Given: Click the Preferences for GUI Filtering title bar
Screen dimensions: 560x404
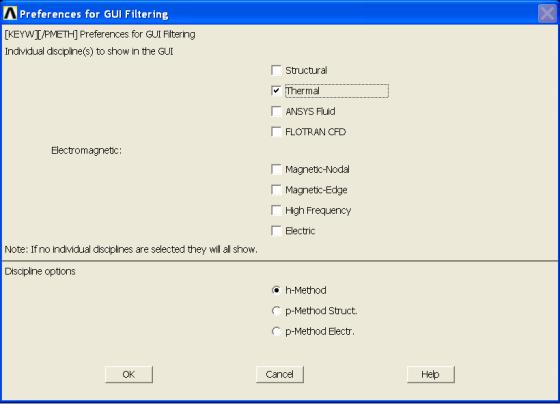Looking at the screenshot, I should point(278,14).
